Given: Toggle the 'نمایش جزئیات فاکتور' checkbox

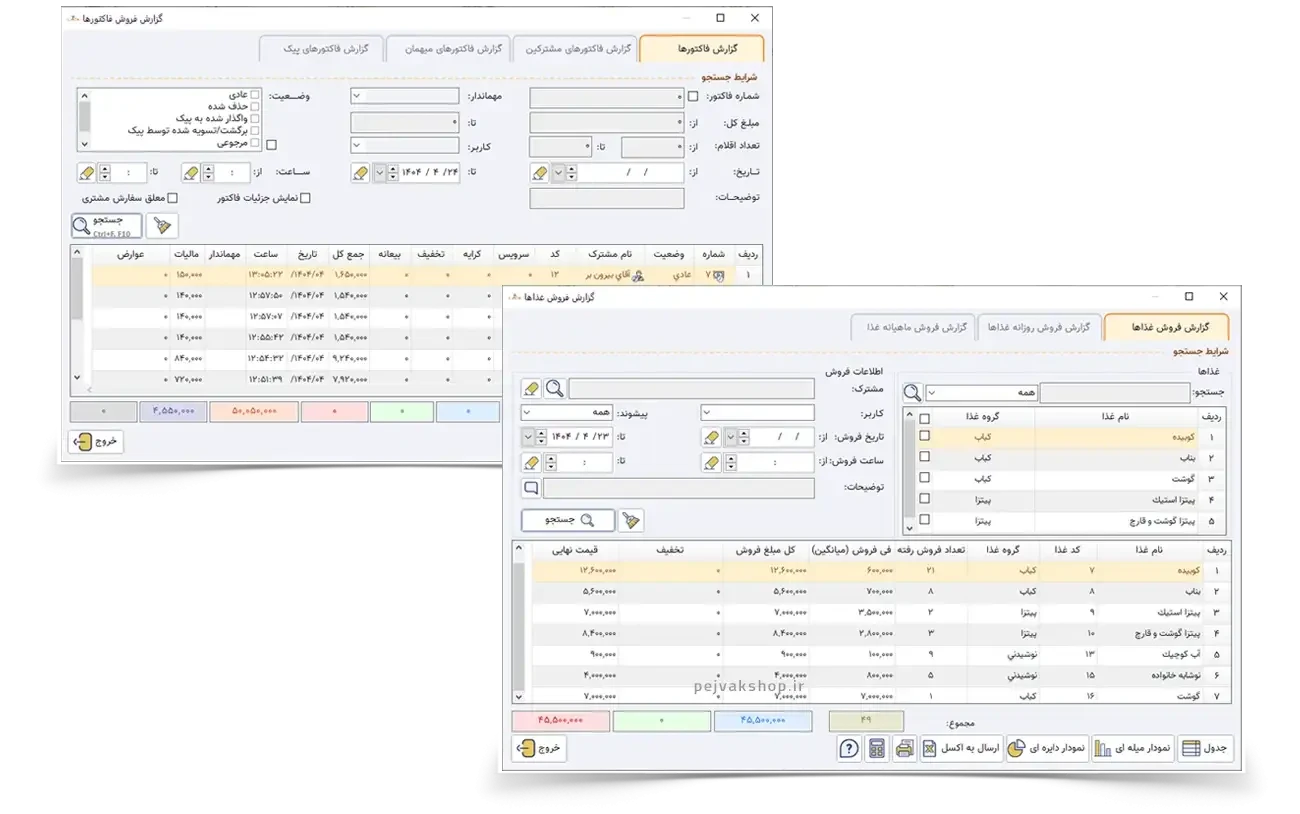Looking at the screenshot, I should pyautogui.click(x=306, y=198).
